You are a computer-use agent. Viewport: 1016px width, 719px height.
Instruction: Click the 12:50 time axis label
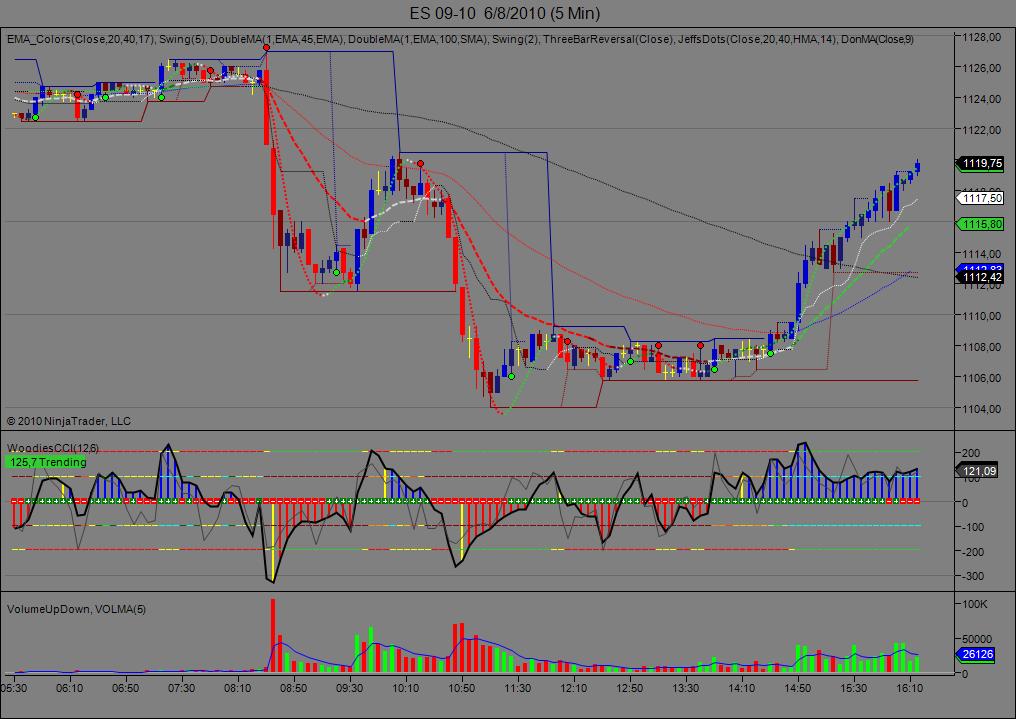[x=630, y=688]
